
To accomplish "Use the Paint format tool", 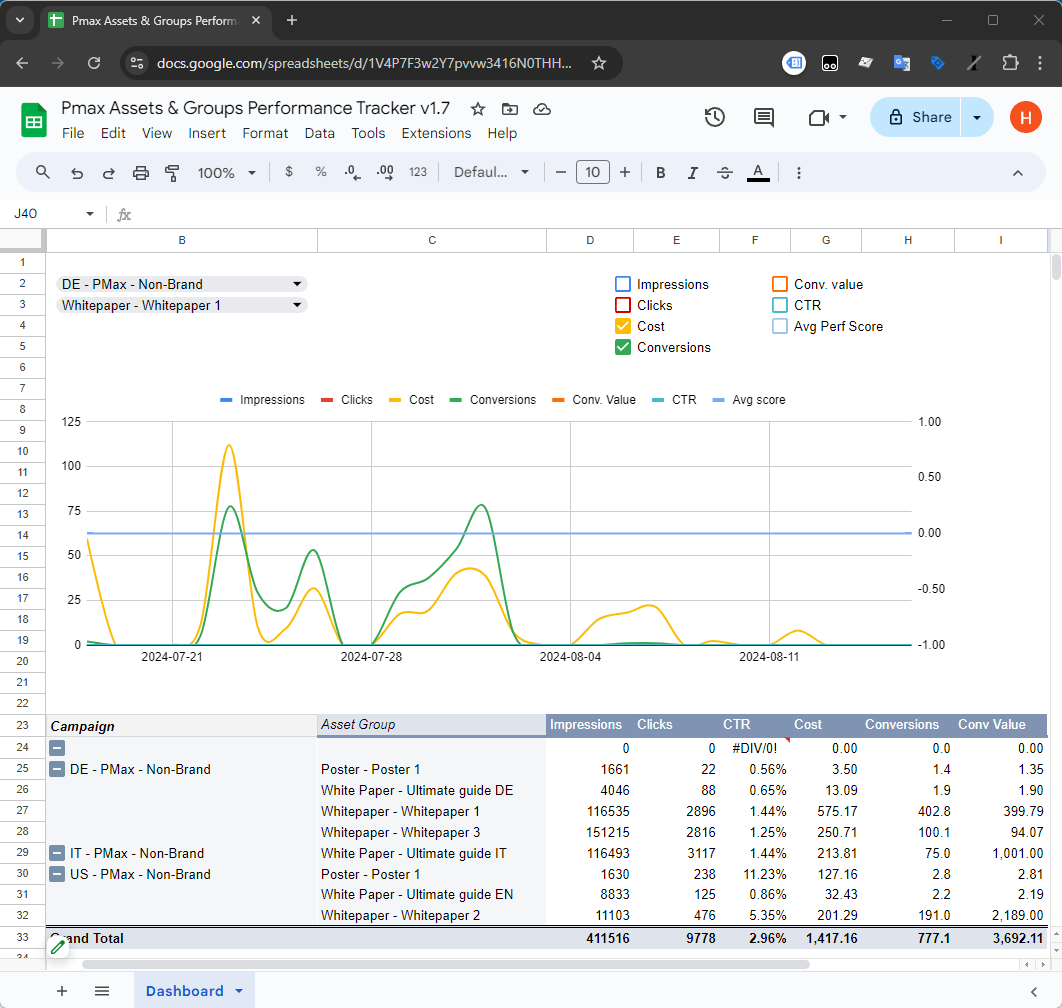I will 170,172.
